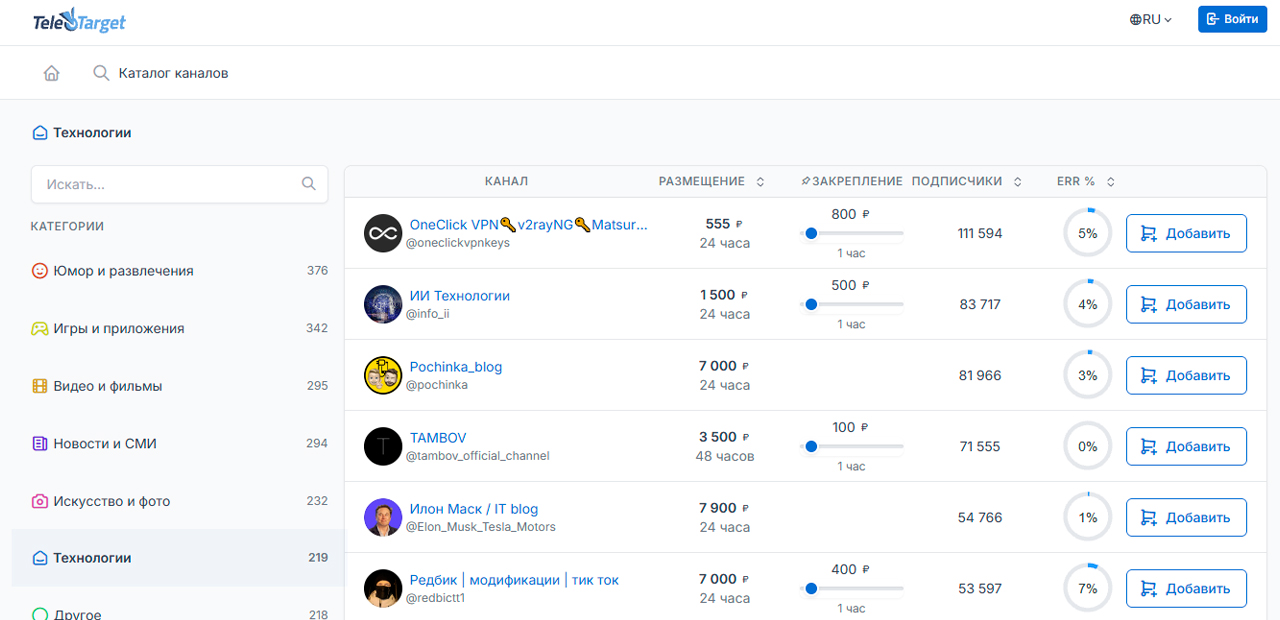This screenshot has height=620, width=1280.
Task: Click the Искусство и фото camera icon
Action: (40, 501)
